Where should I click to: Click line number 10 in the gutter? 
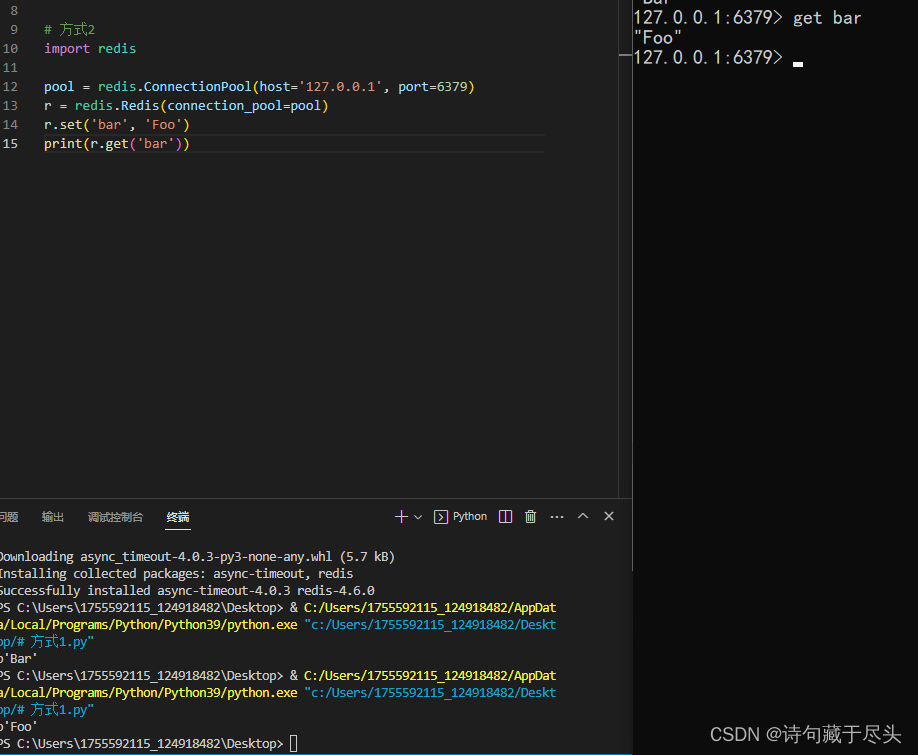11,49
